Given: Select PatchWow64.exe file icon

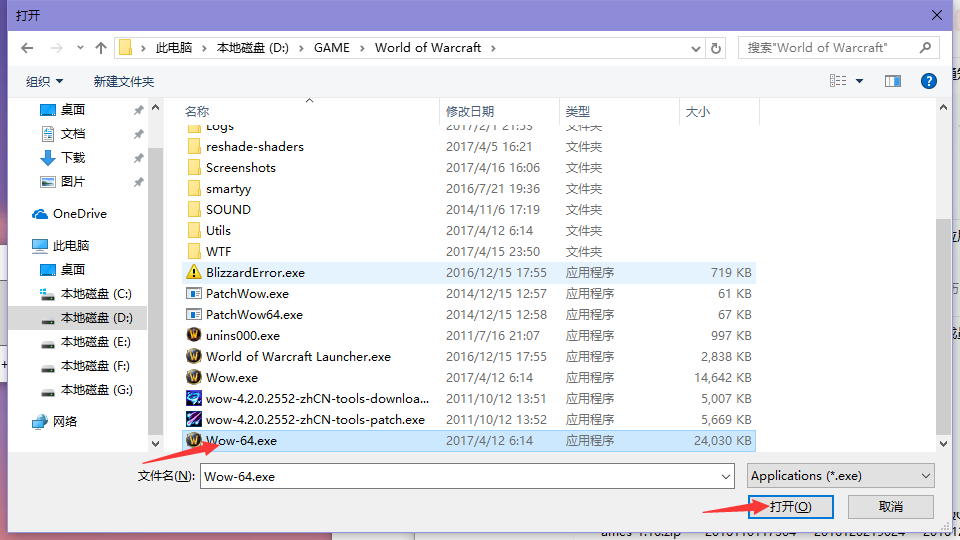Looking at the screenshot, I should pyautogui.click(x=193, y=314).
